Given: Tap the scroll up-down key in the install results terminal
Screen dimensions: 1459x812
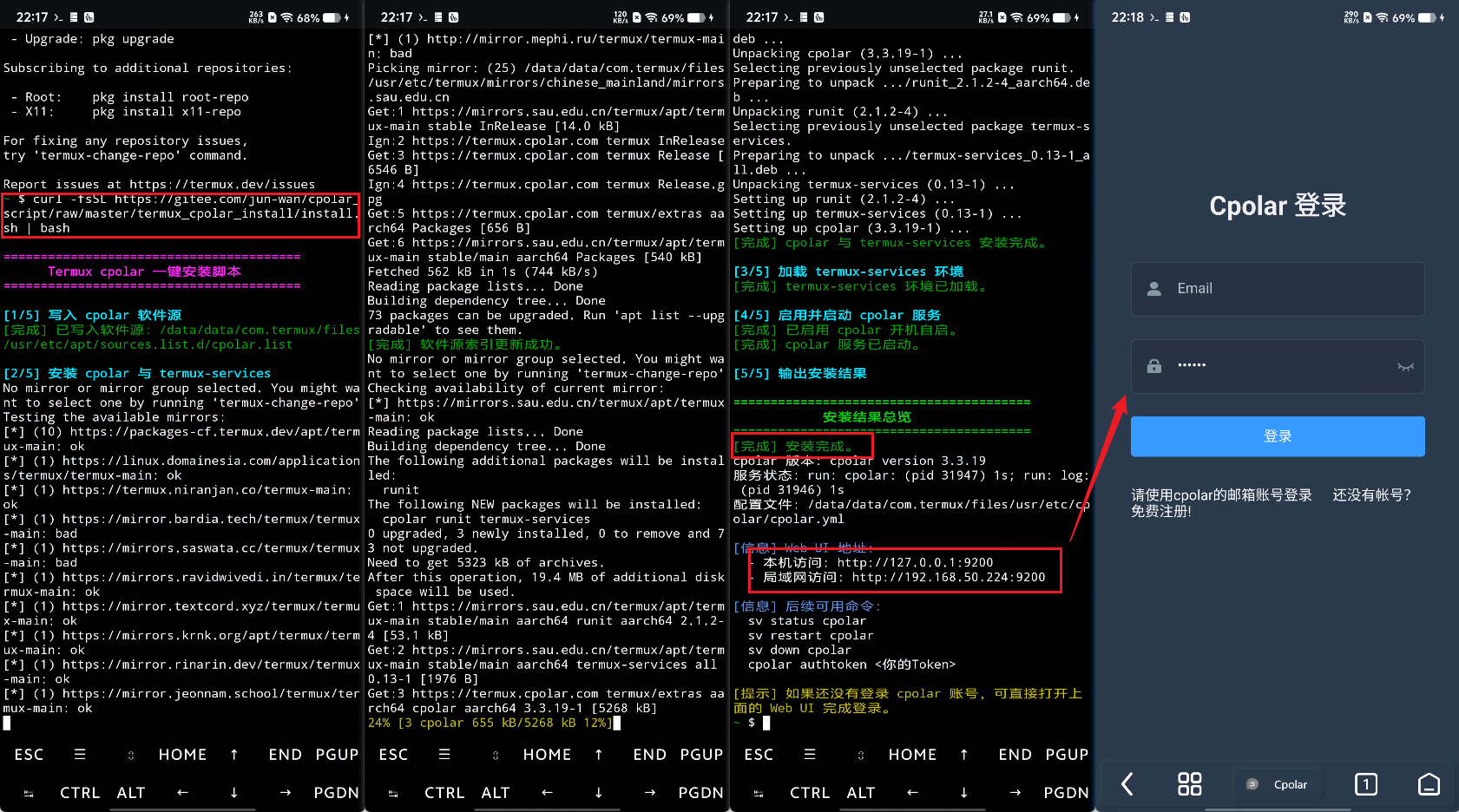Looking at the screenshot, I should coord(860,755).
